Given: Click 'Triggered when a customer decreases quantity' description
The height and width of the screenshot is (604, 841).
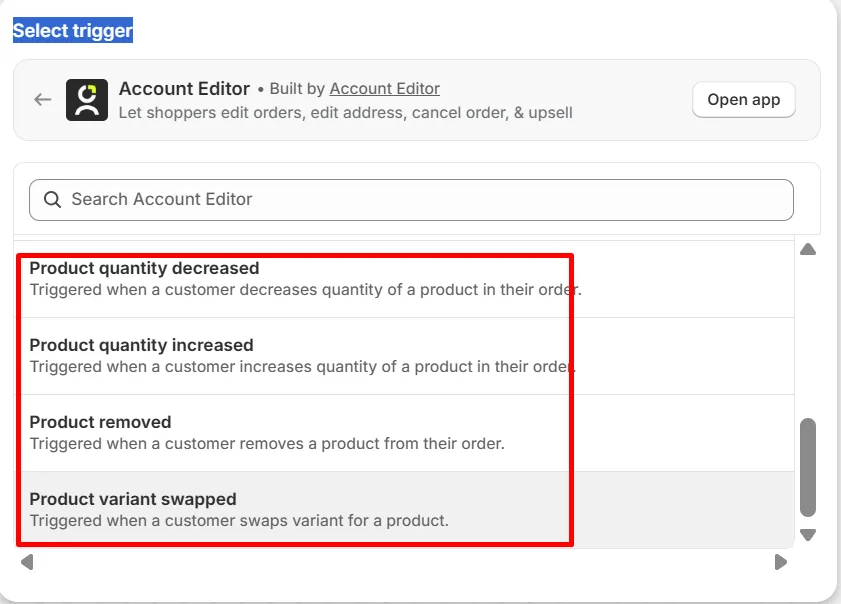Looking at the screenshot, I should pyautogui.click(x=306, y=290).
